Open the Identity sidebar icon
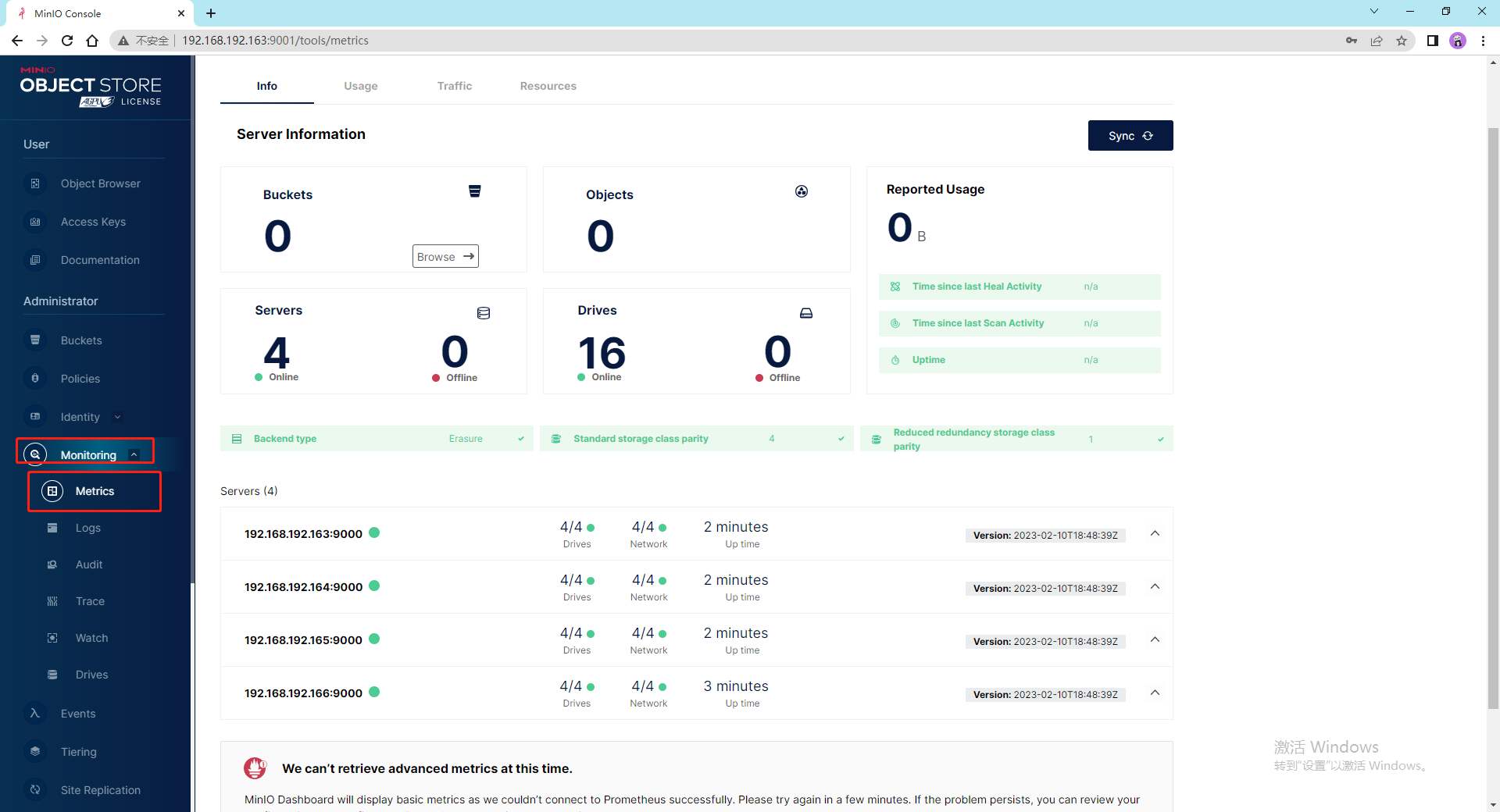The image size is (1500, 812). coord(35,417)
